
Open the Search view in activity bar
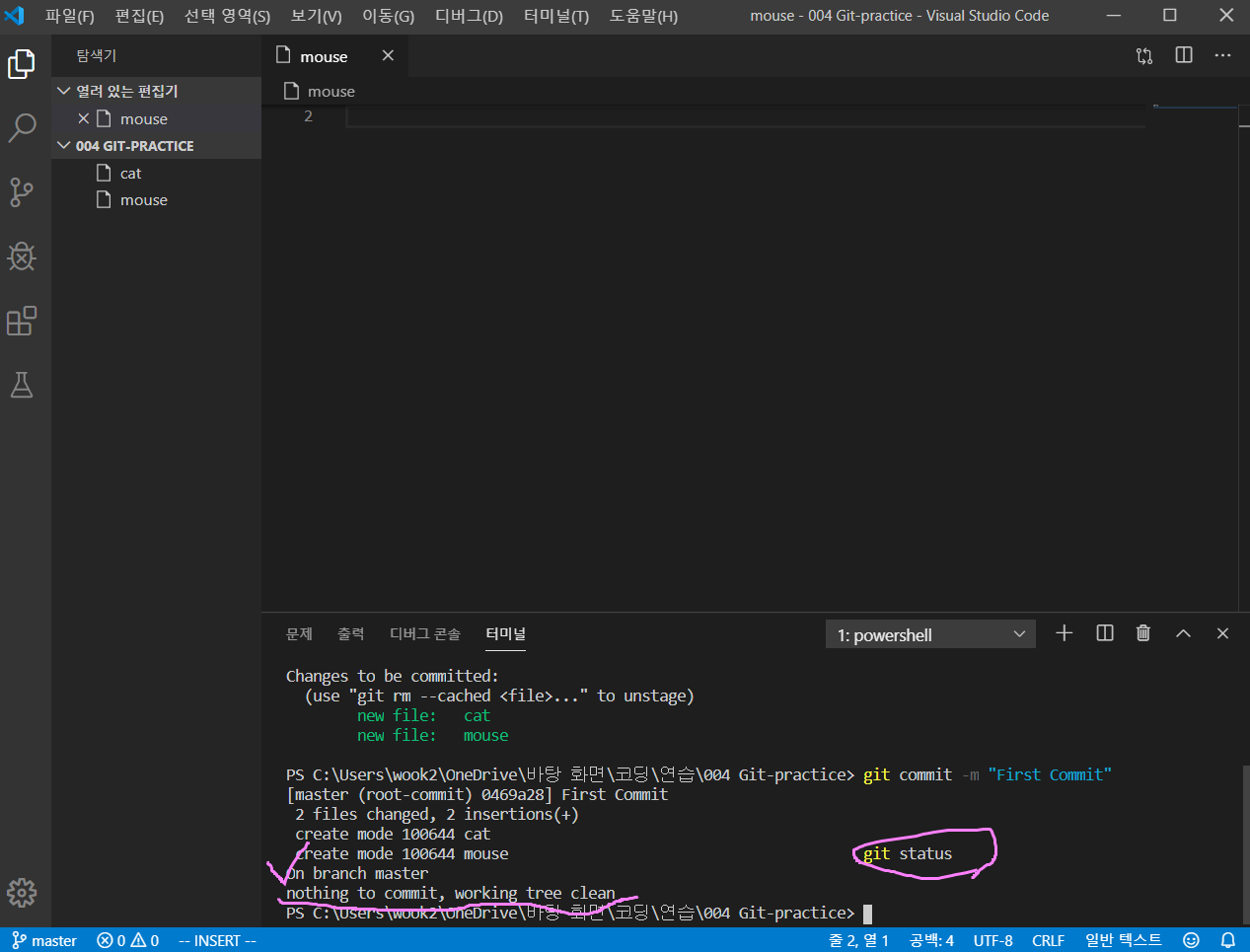point(22,127)
